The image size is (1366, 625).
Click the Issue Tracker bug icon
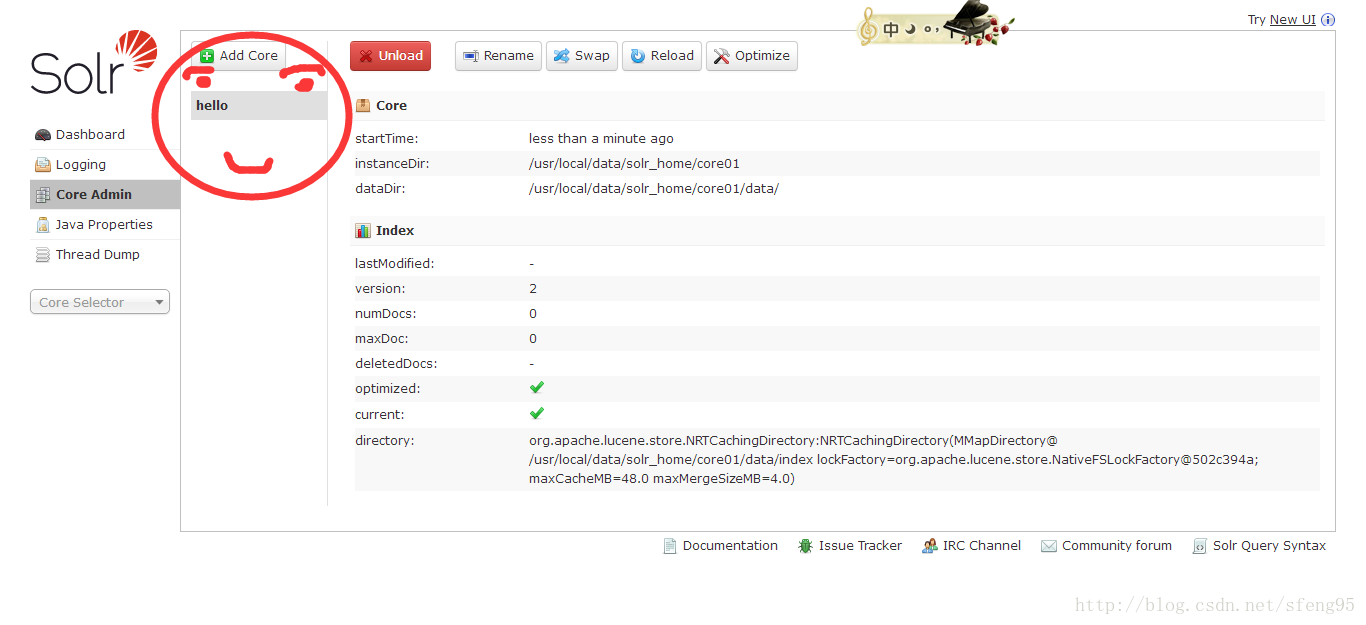pyautogui.click(x=805, y=546)
